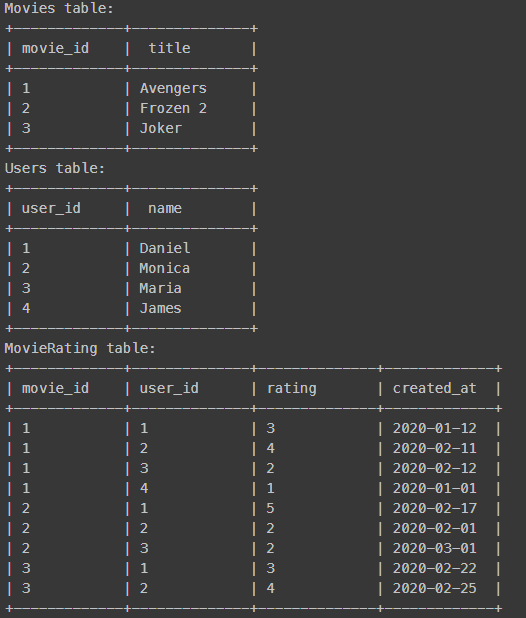Select the 'Joker' movie title
This screenshot has width=526, height=618.
coord(160,128)
